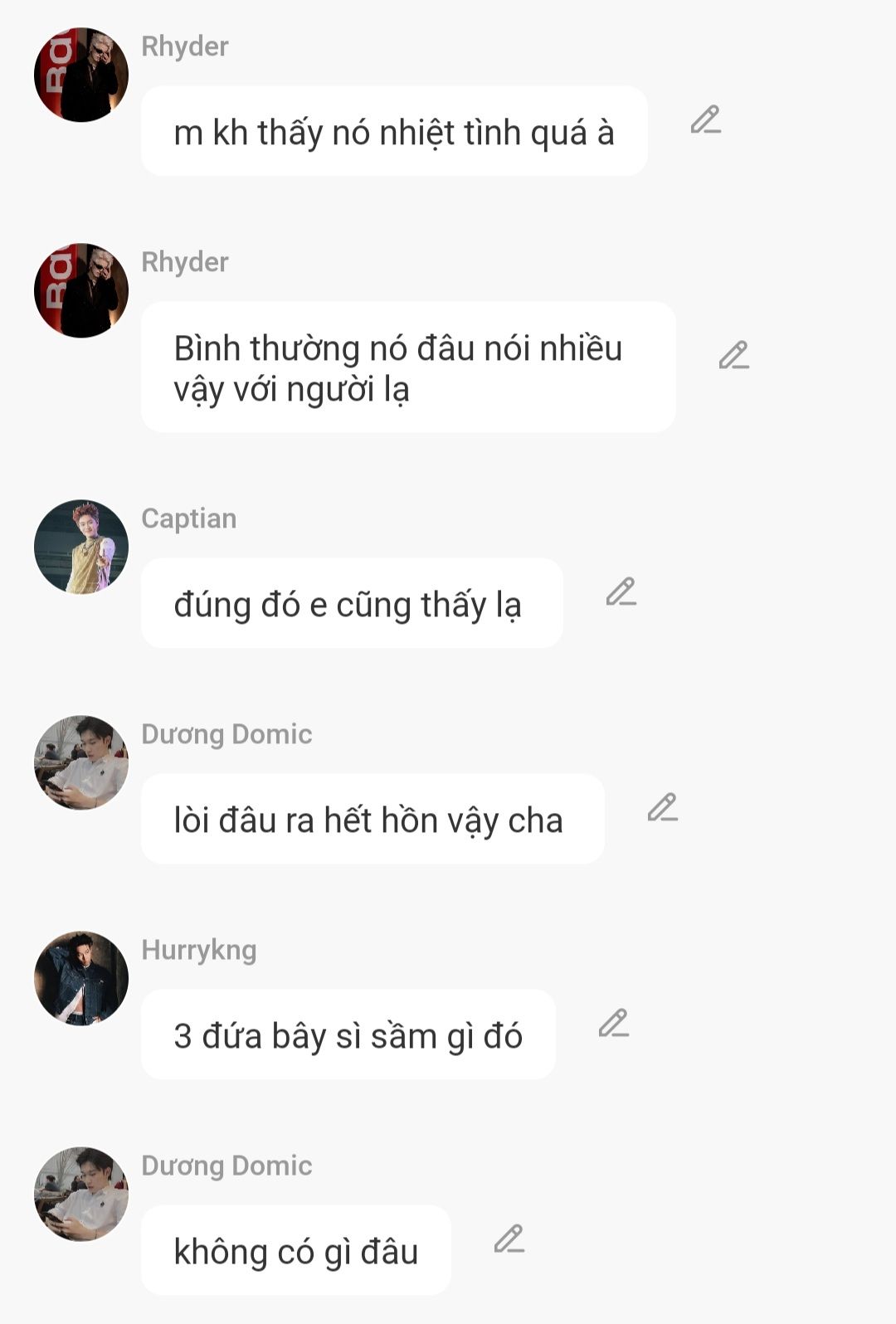This screenshot has height=1324, width=896.
Task: Select the bubble 'm kh thấy nó nhiệt tình quá à'
Action: (x=394, y=131)
